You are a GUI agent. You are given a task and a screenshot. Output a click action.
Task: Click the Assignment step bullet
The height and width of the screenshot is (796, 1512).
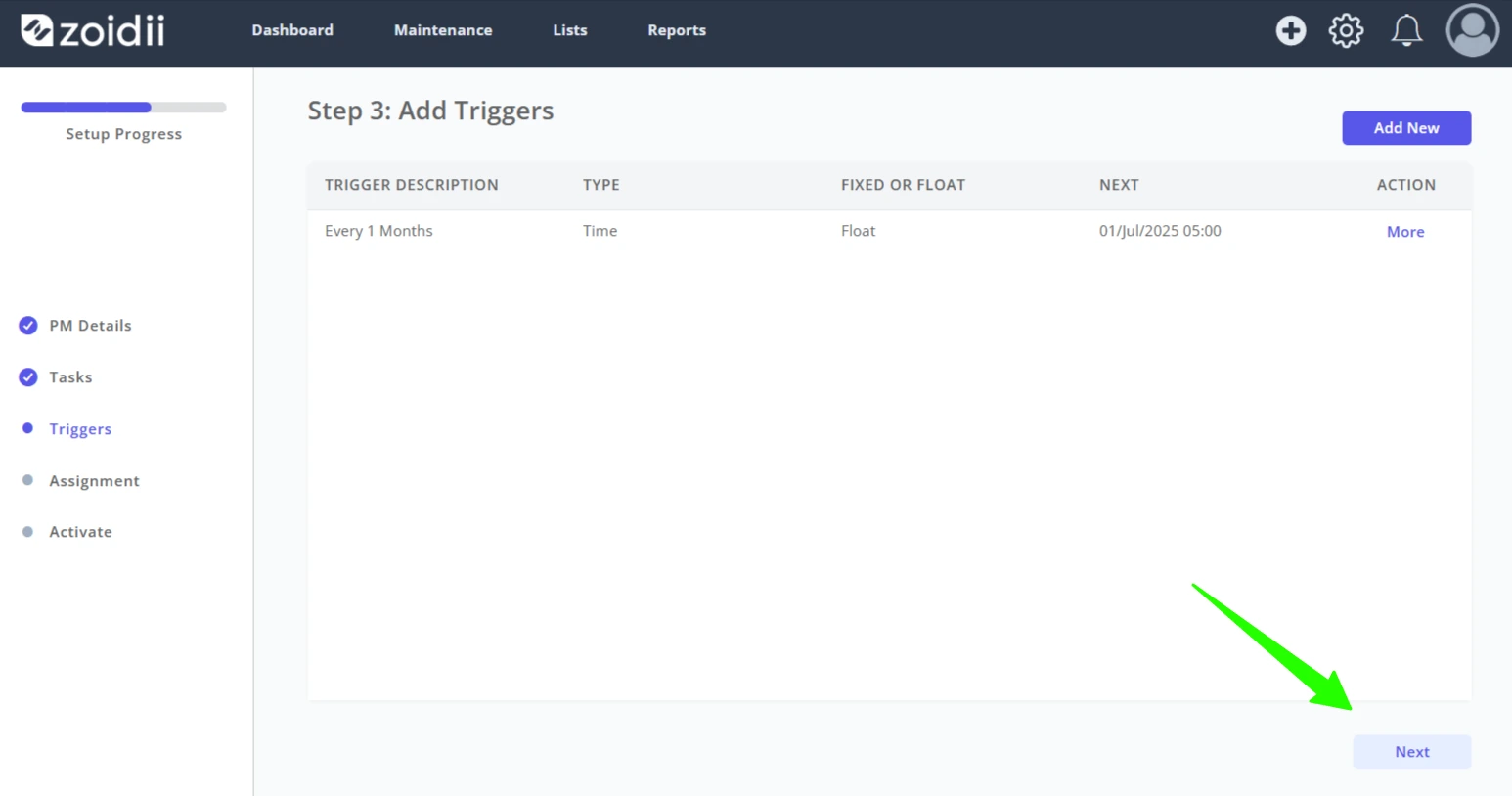pyautogui.click(x=27, y=480)
